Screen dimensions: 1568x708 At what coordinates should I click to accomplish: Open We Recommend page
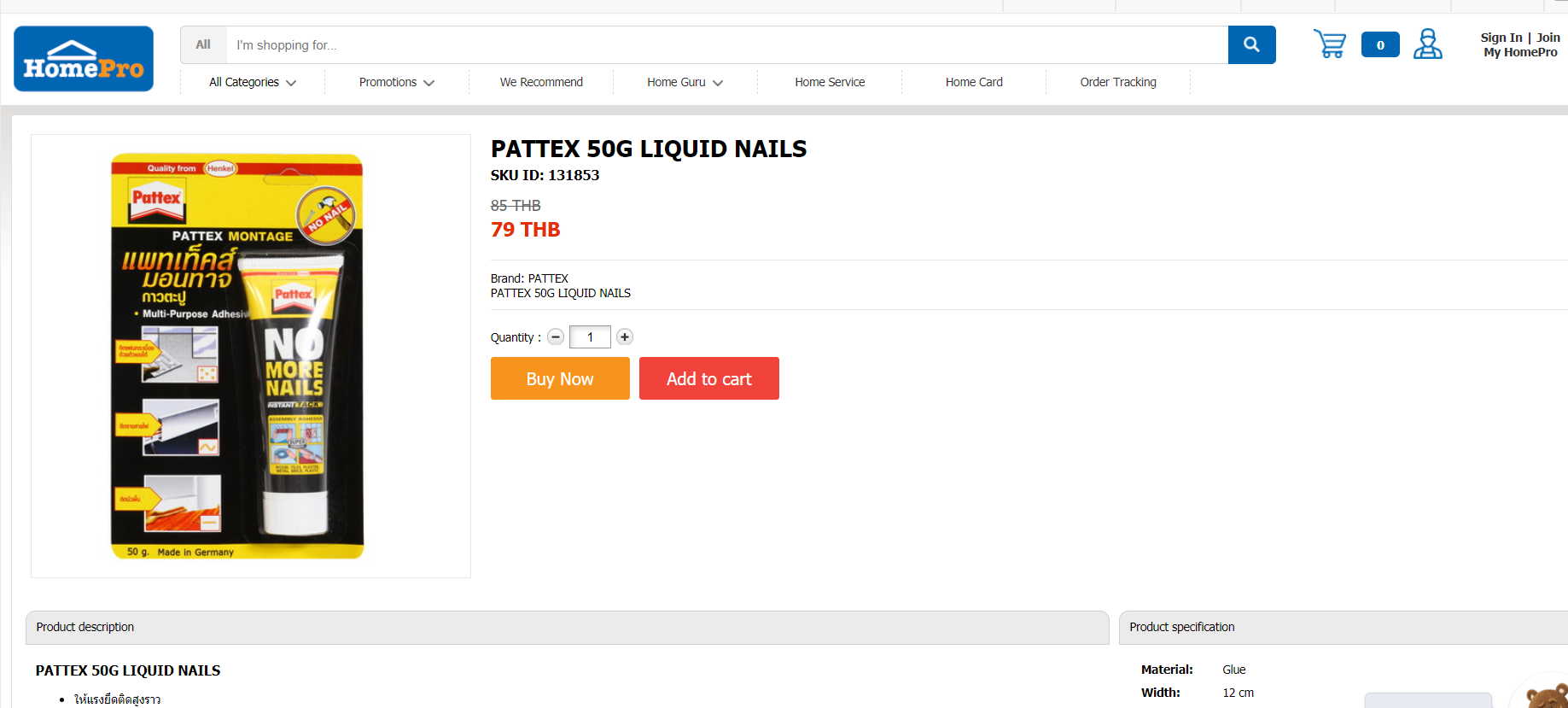[541, 82]
